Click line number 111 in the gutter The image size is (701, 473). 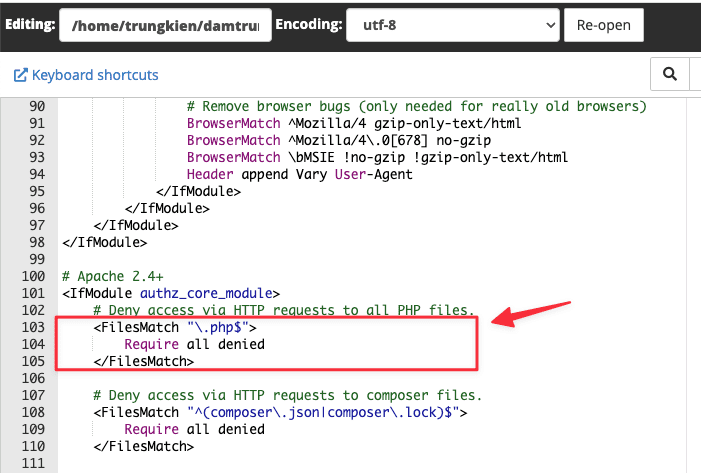tap(34, 463)
